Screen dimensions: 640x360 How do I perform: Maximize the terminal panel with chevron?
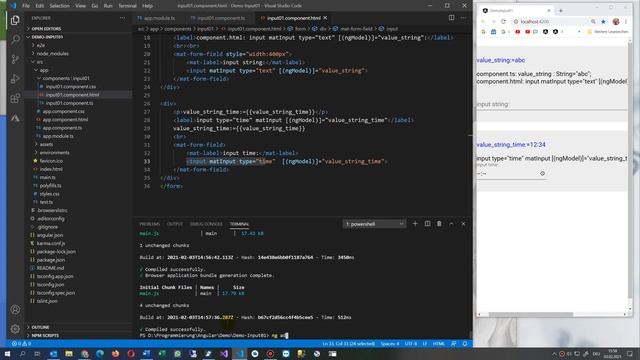tap(451, 224)
